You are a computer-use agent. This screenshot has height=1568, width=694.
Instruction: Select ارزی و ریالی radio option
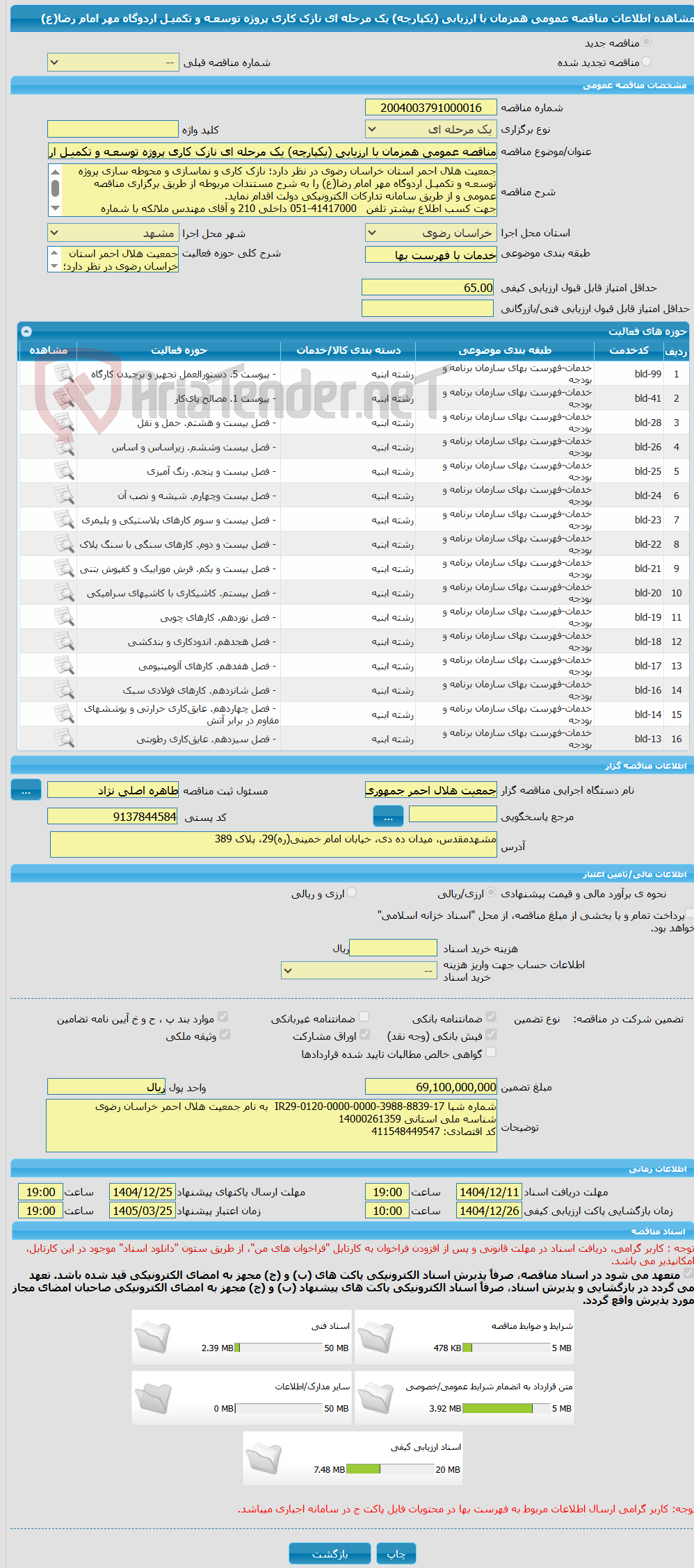pyautogui.click(x=352, y=892)
